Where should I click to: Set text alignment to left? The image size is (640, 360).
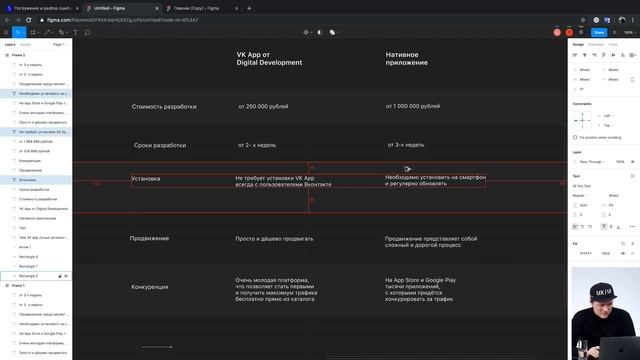[575, 227]
